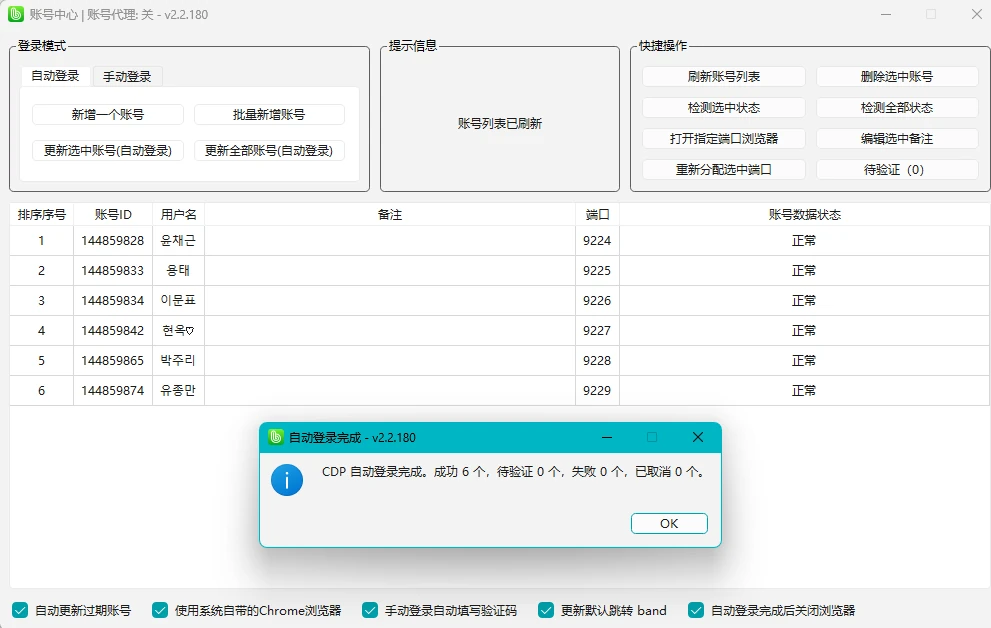Select account ID 144859834

click(112, 301)
